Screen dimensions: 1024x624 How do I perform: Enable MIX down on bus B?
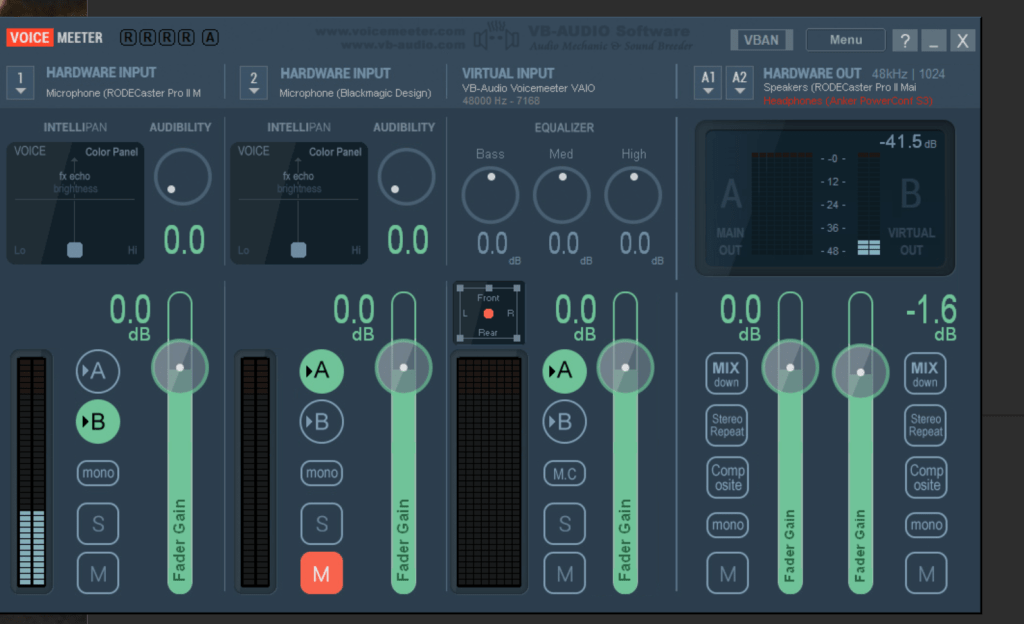click(925, 373)
